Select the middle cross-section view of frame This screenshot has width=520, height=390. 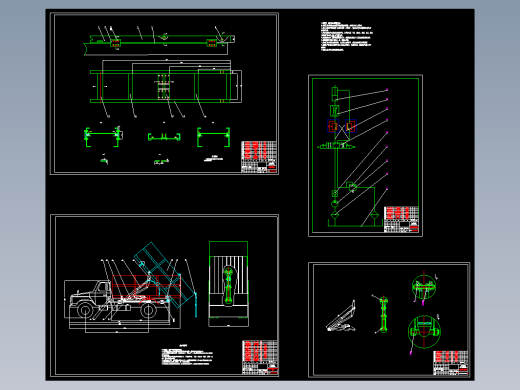pyautogui.click(x=164, y=137)
